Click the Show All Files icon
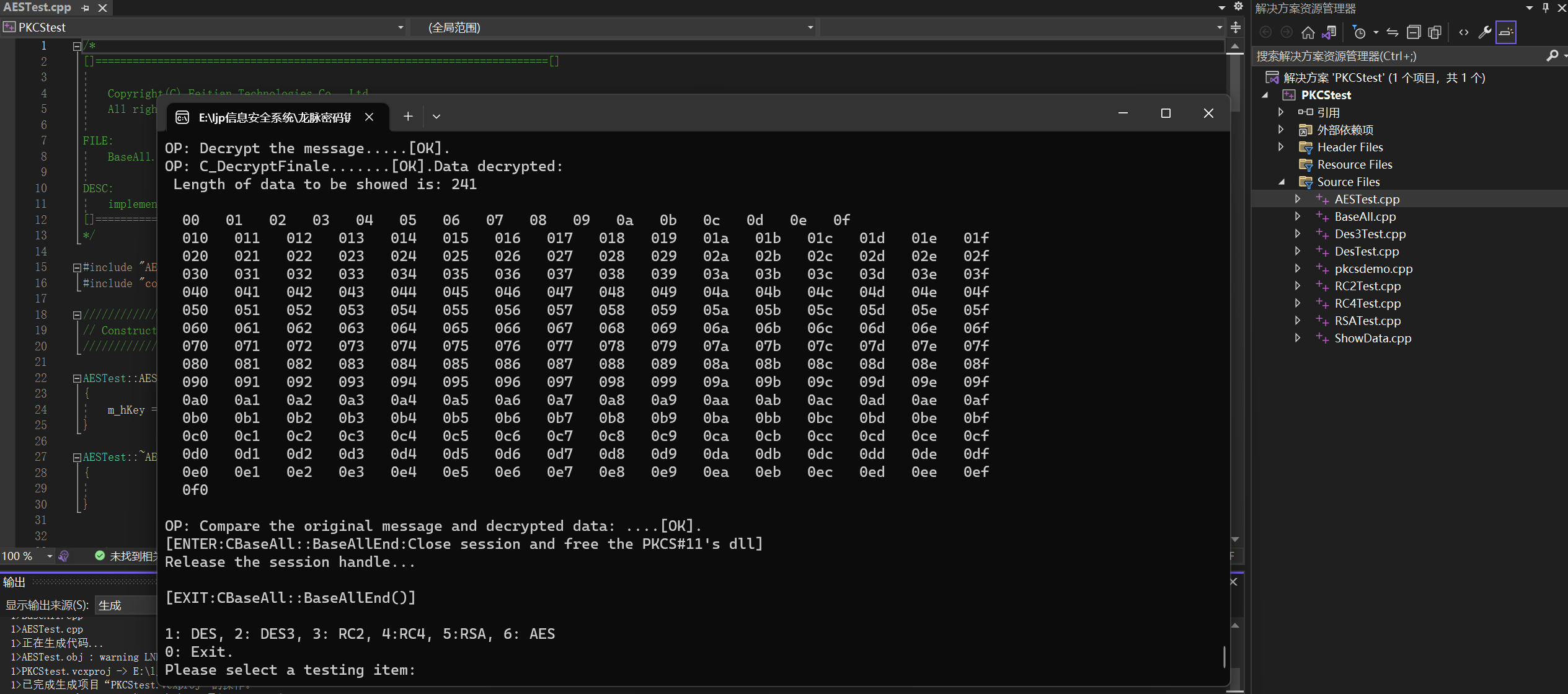This screenshot has width=1568, height=694. click(1435, 32)
